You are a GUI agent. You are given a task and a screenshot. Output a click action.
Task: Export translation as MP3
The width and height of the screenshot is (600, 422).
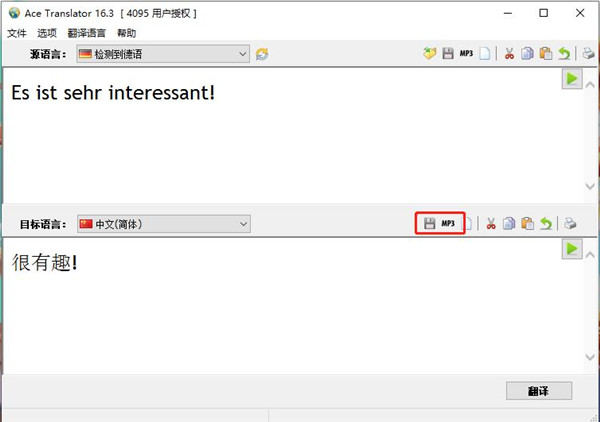click(x=448, y=223)
